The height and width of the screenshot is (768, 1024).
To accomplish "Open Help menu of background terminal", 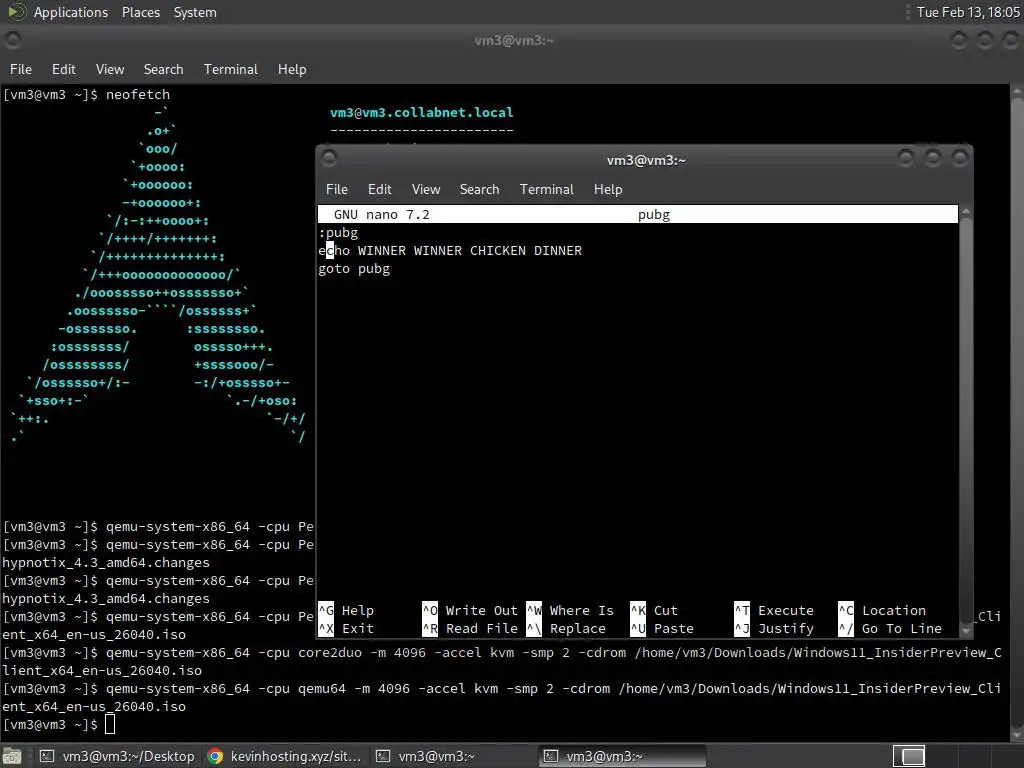I will point(291,69).
